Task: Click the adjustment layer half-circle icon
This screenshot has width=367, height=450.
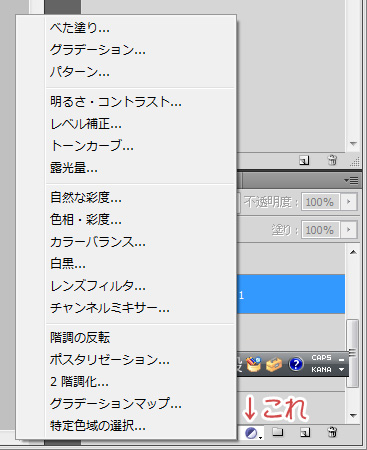Action: tap(252, 433)
